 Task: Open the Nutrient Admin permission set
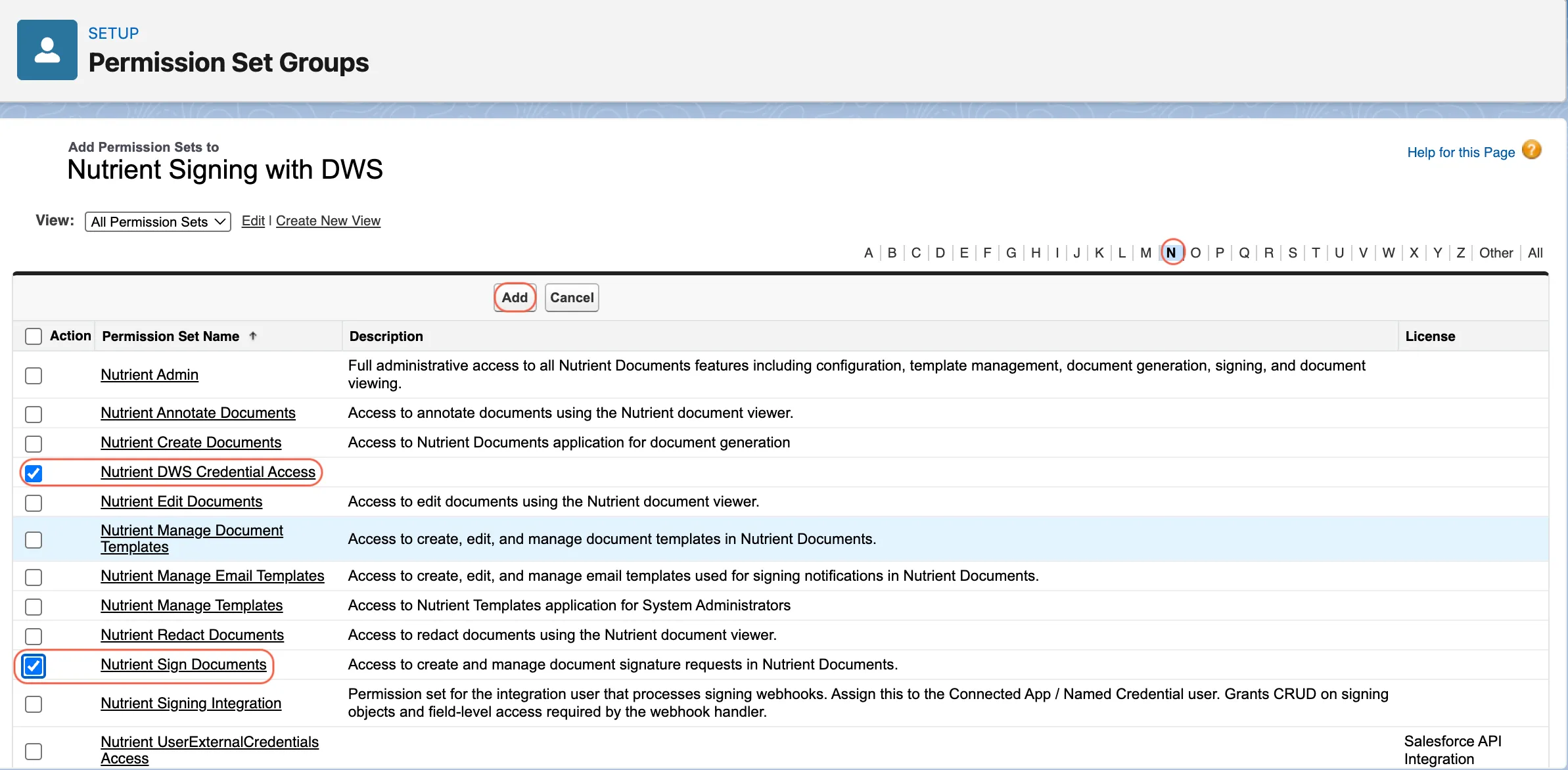click(149, 374)
